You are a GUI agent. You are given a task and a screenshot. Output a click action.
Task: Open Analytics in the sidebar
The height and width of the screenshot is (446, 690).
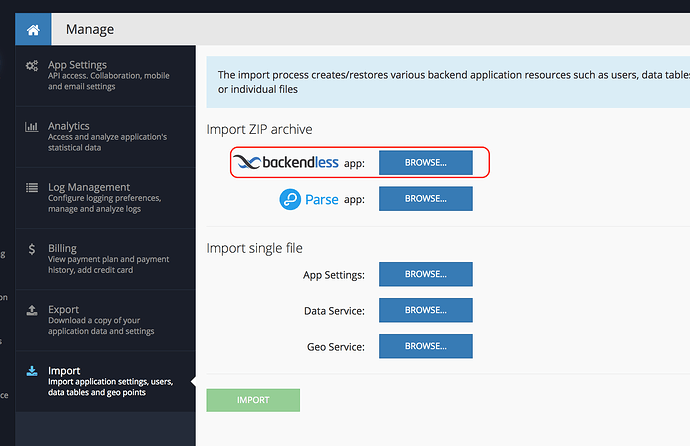[x=110, y=137]
